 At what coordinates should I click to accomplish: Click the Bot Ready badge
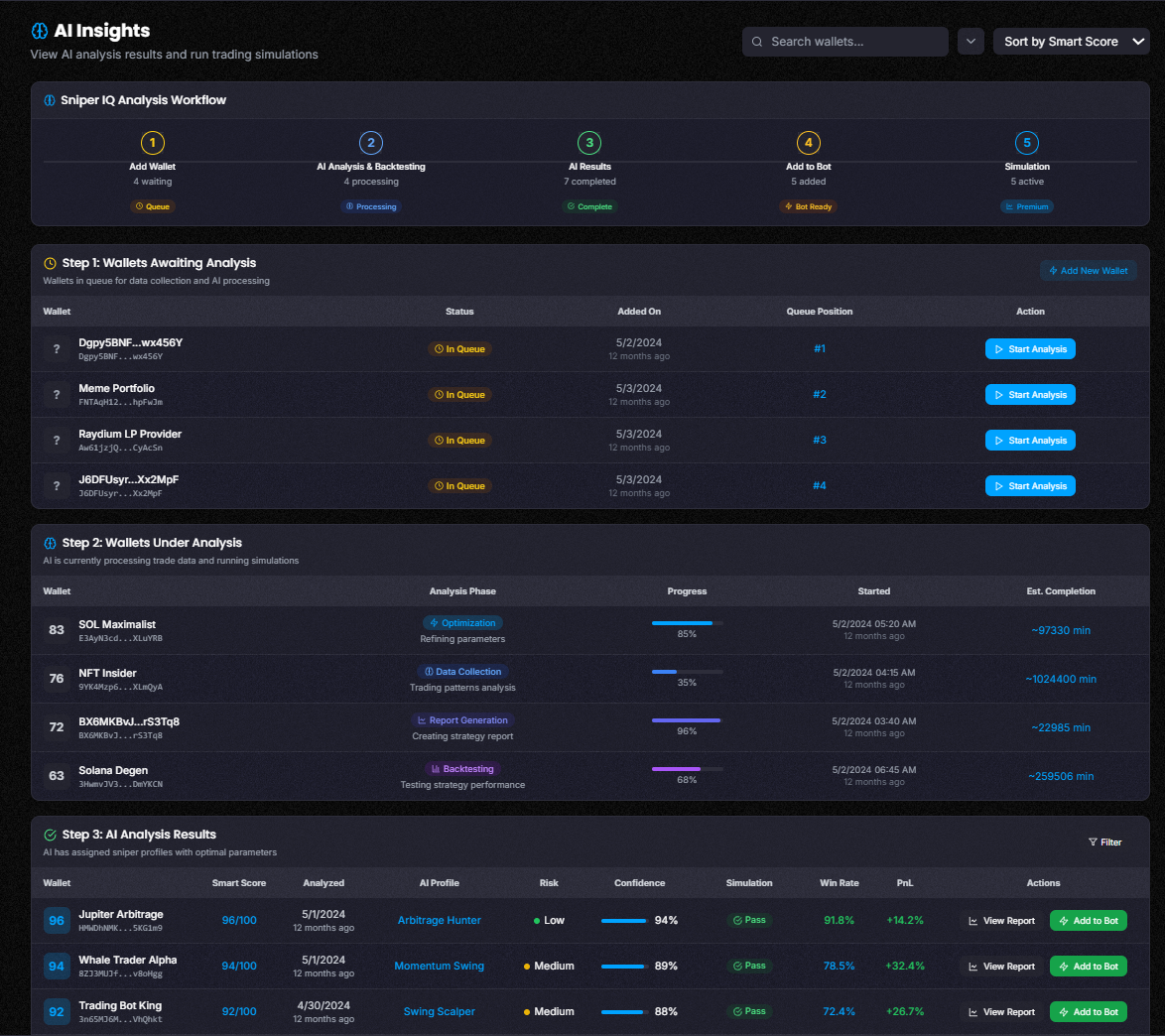(x=809, y=206)
